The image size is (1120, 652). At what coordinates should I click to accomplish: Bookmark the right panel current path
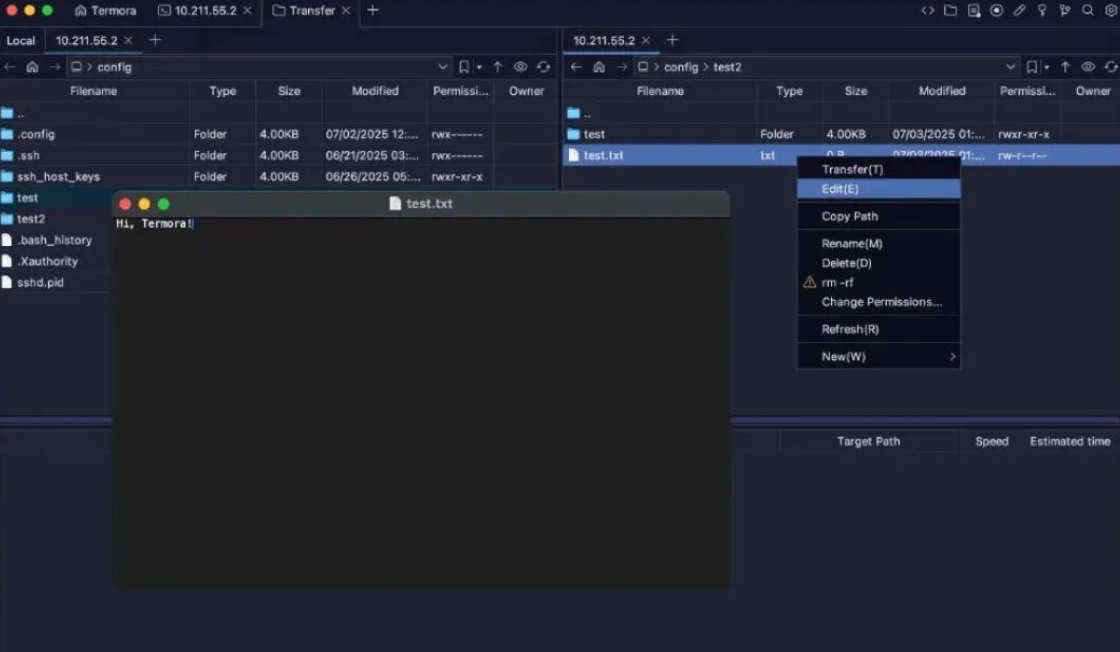coord(1031,66)
